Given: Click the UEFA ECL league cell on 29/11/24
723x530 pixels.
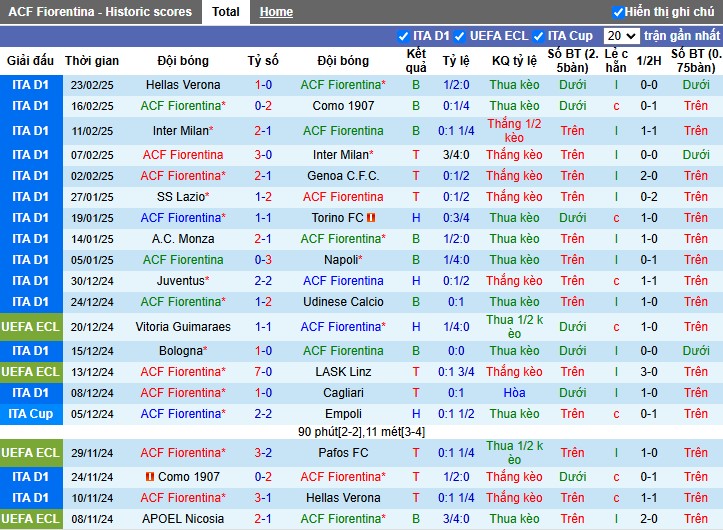Looking at the screenshot, I should pyautogui.click(x=31, y=453).
